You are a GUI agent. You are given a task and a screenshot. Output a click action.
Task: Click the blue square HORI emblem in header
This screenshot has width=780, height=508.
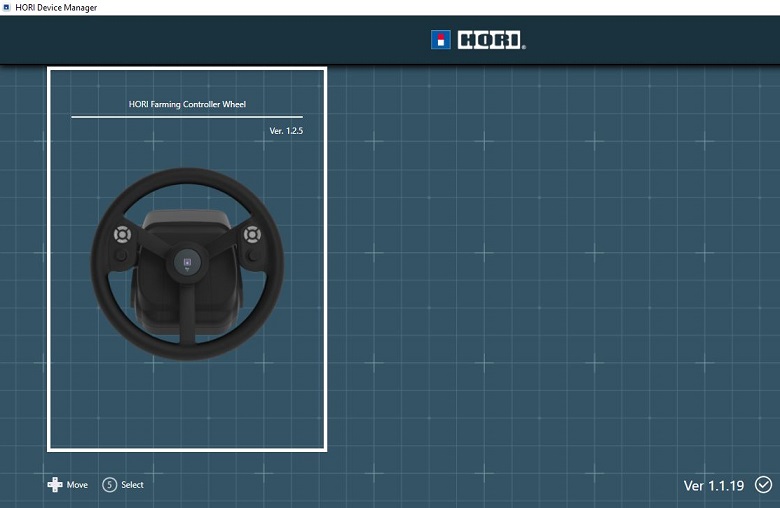point(441,40)
